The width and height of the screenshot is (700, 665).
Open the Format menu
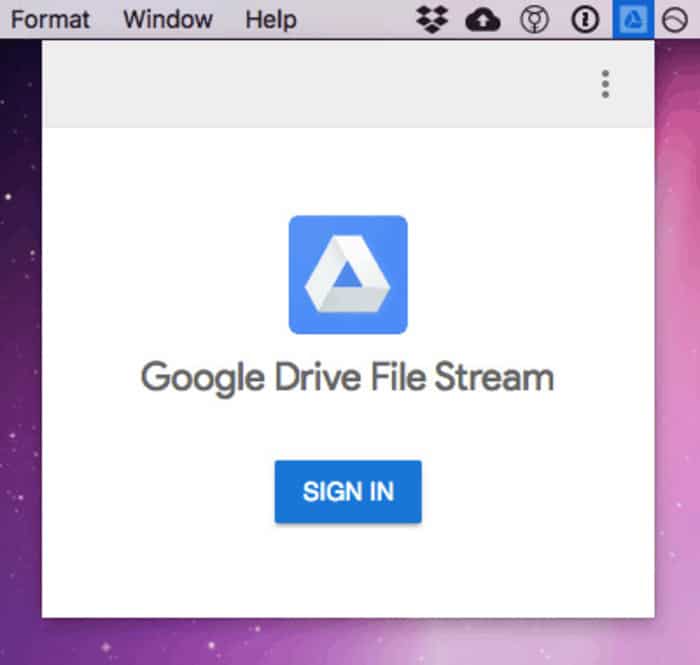(50, 20)
